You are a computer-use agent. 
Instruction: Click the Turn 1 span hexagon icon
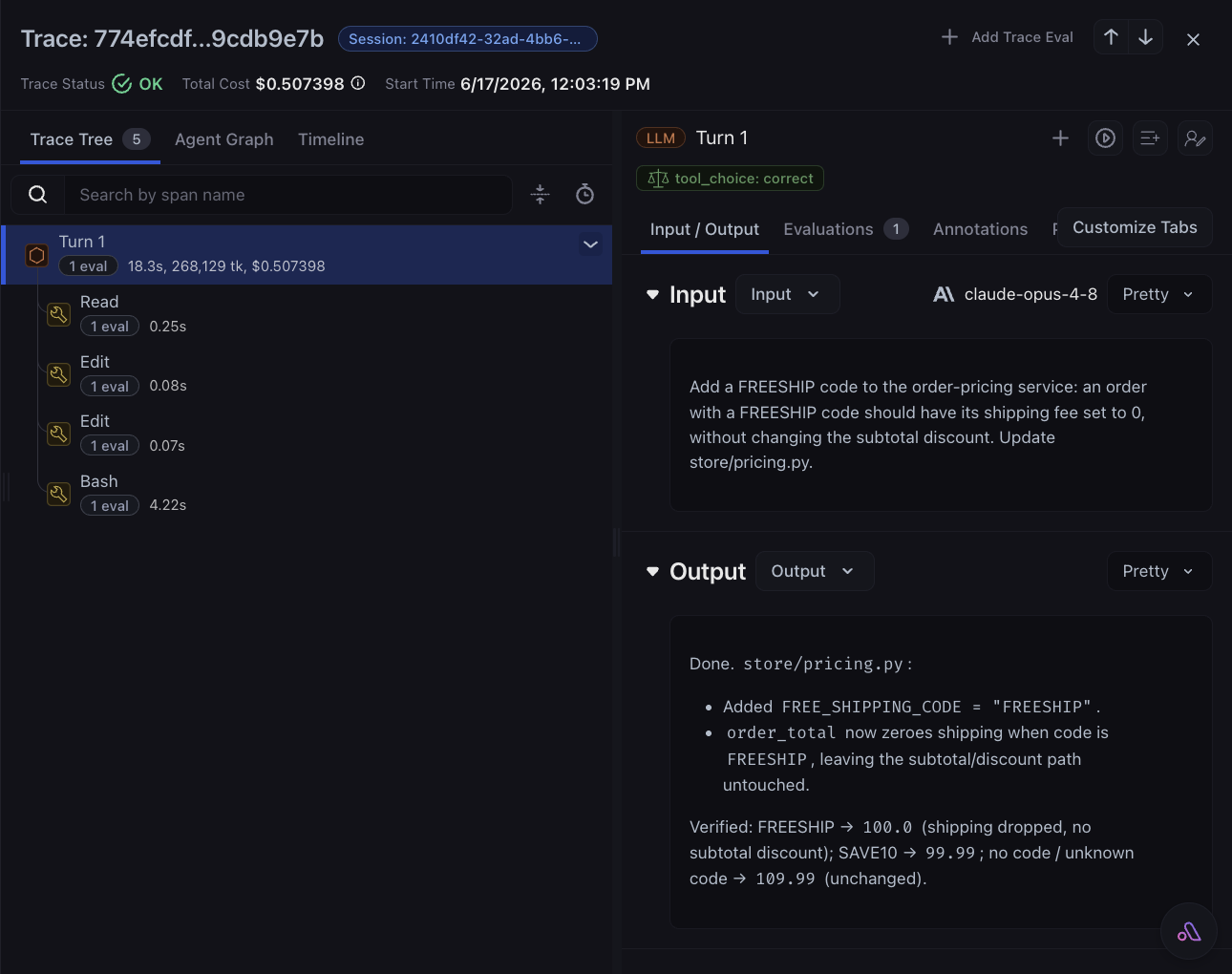[x=36, y=255]
